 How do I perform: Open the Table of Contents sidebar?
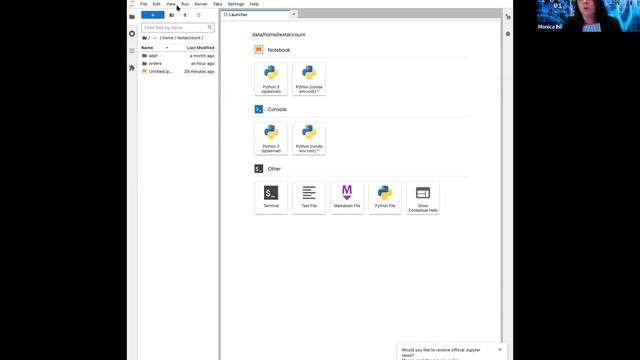[132, 51]
